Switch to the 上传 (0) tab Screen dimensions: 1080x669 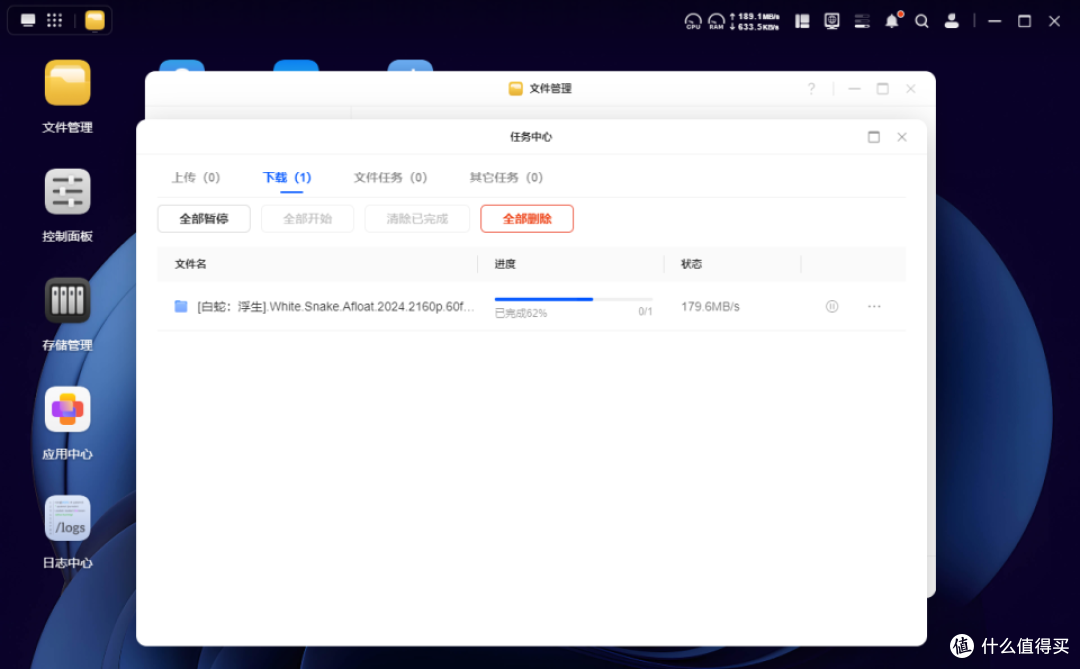(x=196, y=178)
